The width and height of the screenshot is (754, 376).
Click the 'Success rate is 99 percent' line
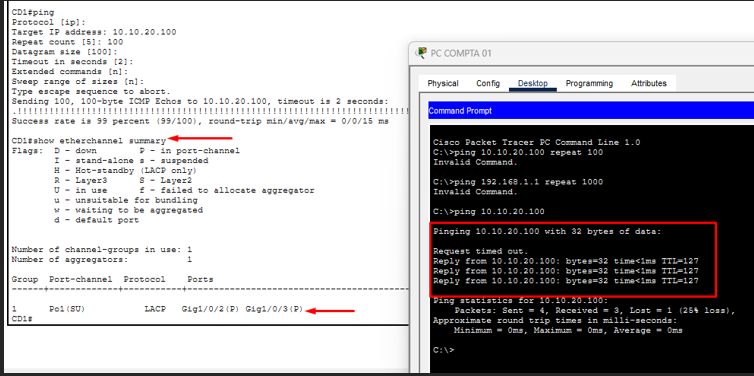pos(200,122)
